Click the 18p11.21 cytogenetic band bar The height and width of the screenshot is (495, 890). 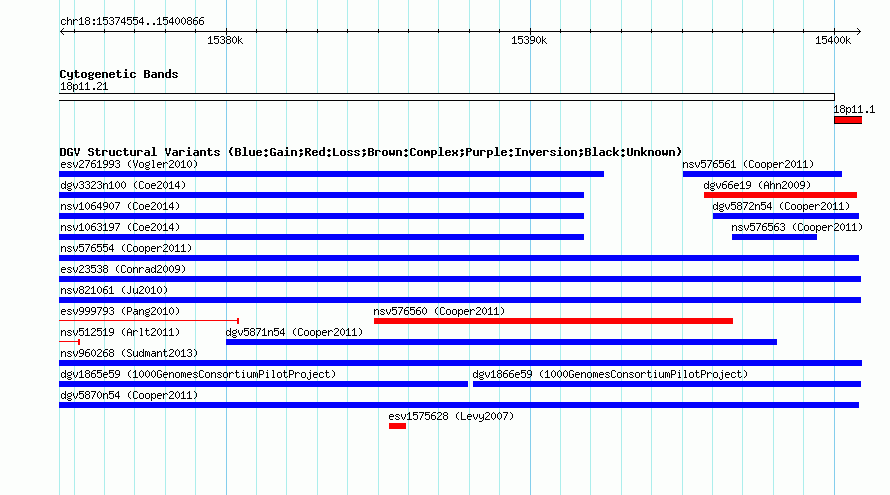tap(447, 97)
